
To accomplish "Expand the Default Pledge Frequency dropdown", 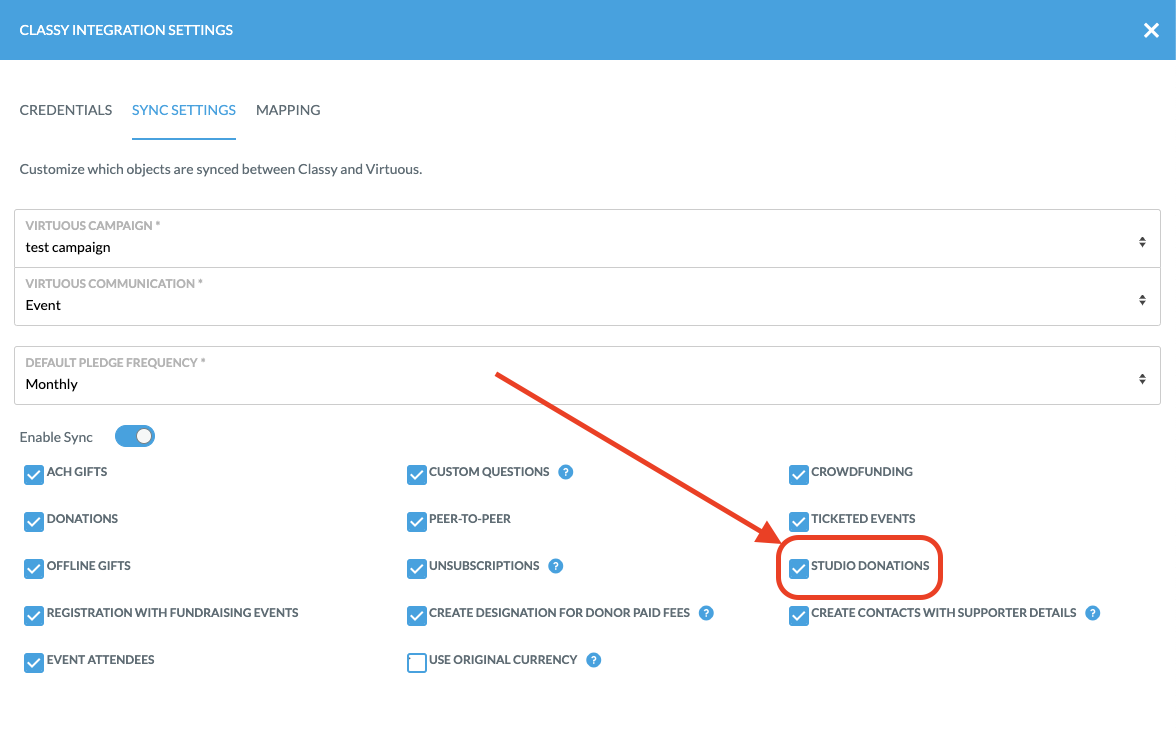I will coord(587,375).
